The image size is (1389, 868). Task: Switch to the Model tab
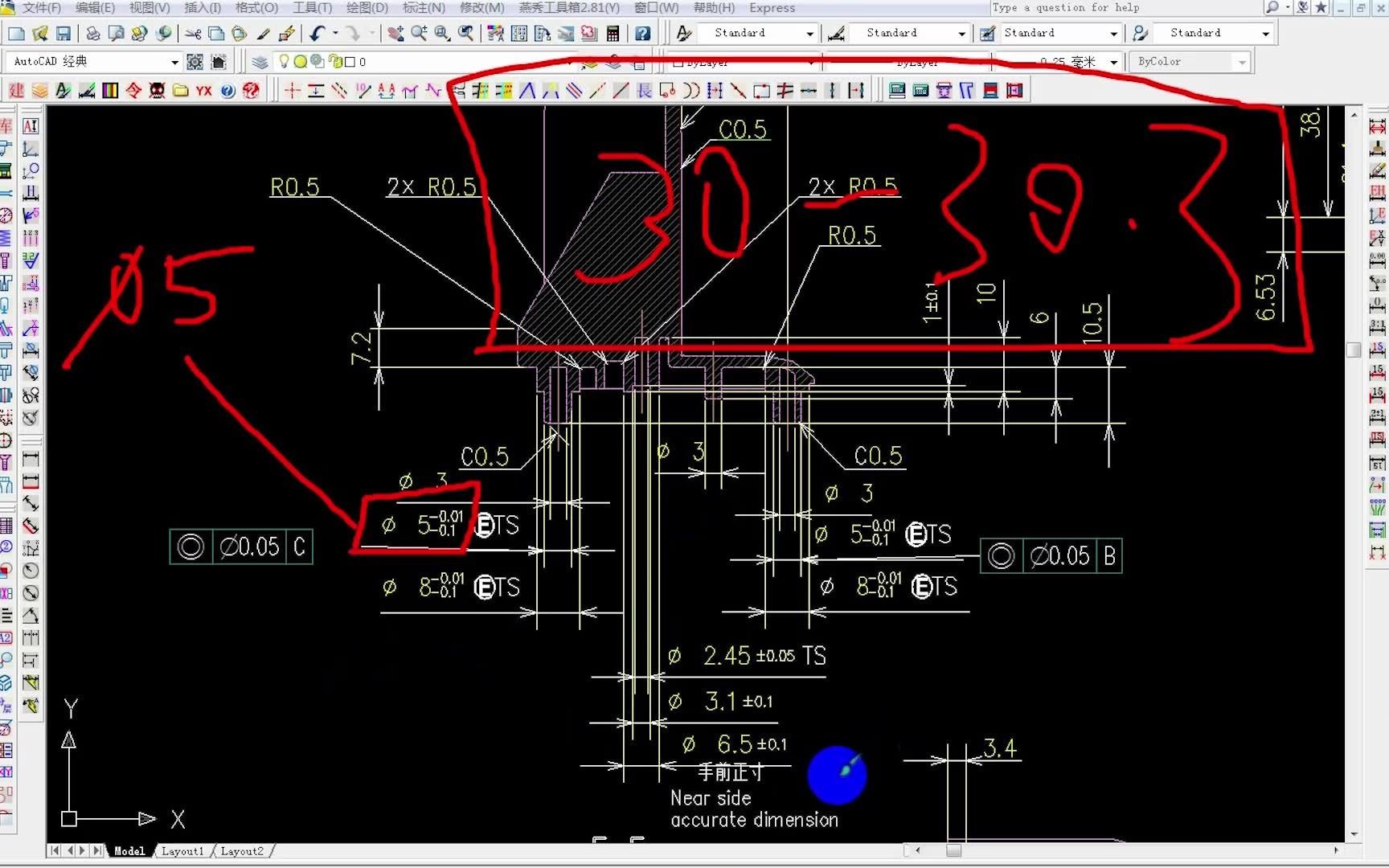click(129, 850)
